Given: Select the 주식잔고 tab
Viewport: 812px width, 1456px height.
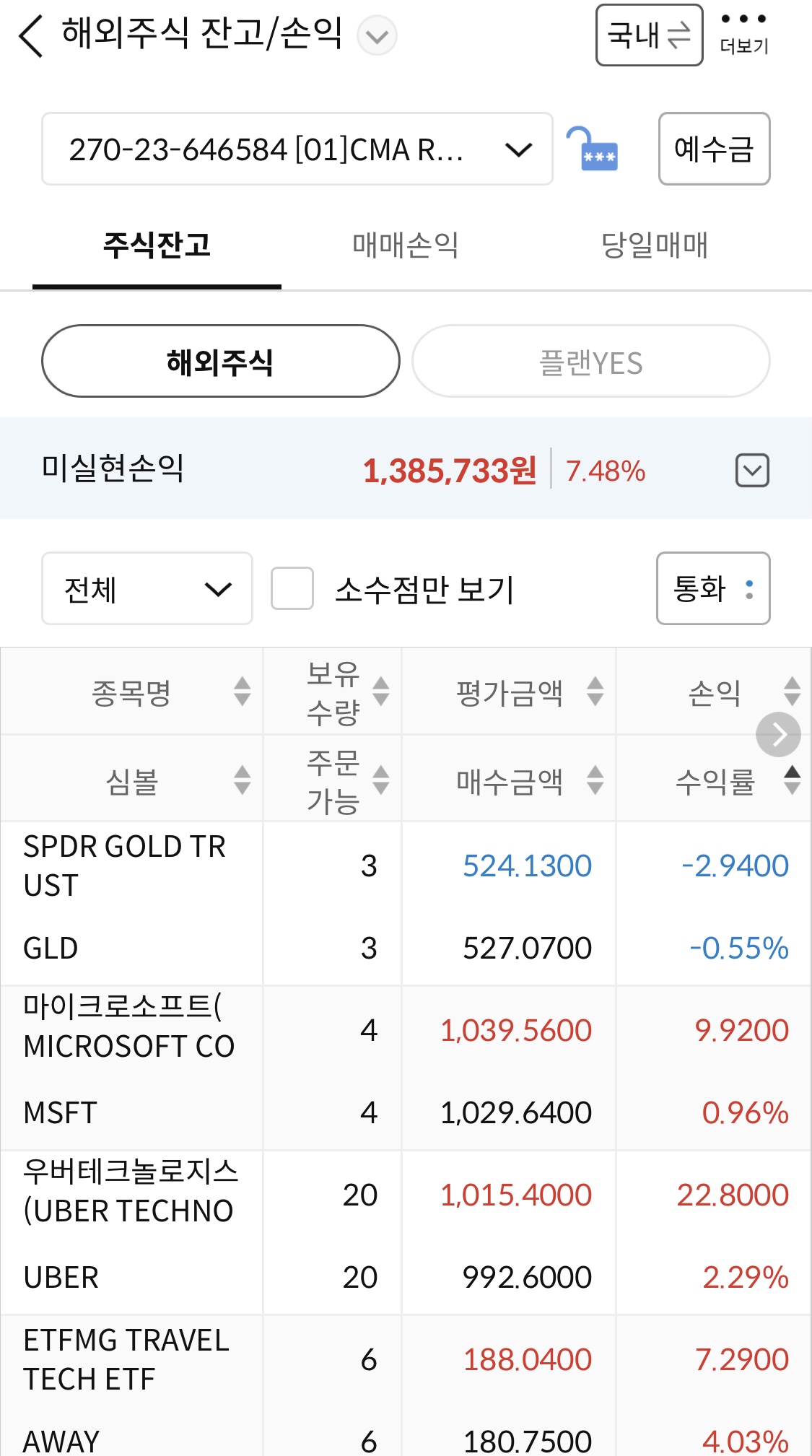Looking at the screenshot, I should tap(157, 245).
